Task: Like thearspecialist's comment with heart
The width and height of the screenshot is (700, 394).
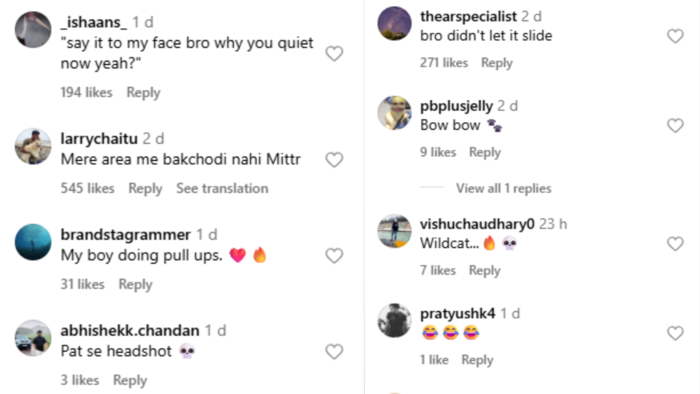Action: click(675, 36)
